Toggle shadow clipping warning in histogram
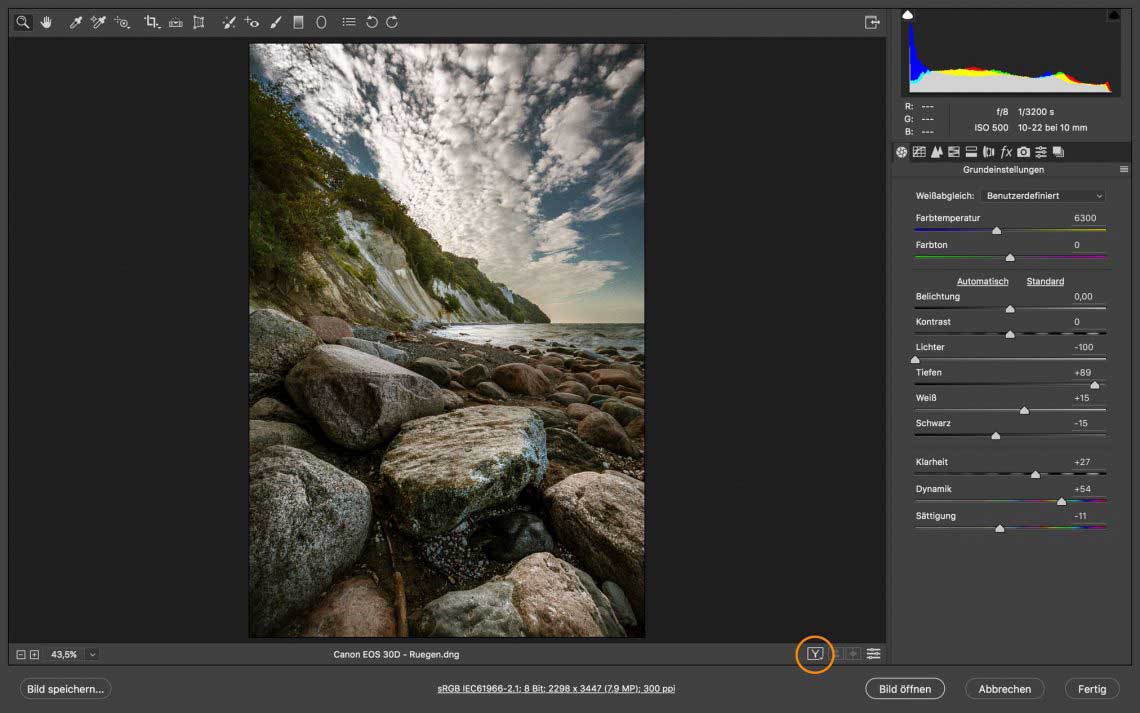 point(908,15)
